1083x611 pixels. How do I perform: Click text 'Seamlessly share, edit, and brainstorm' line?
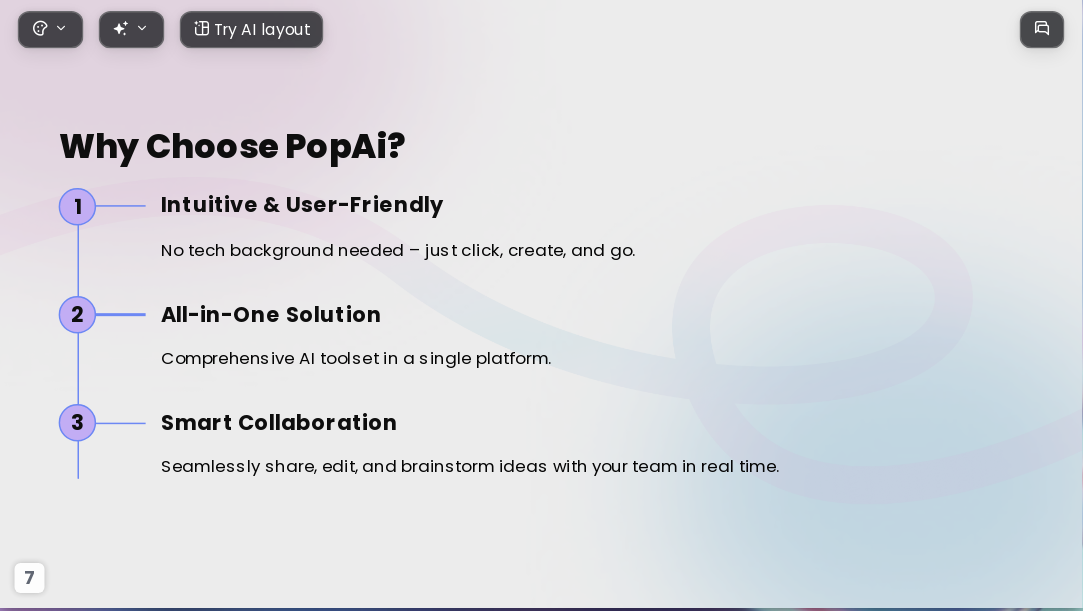coord(470,467)
